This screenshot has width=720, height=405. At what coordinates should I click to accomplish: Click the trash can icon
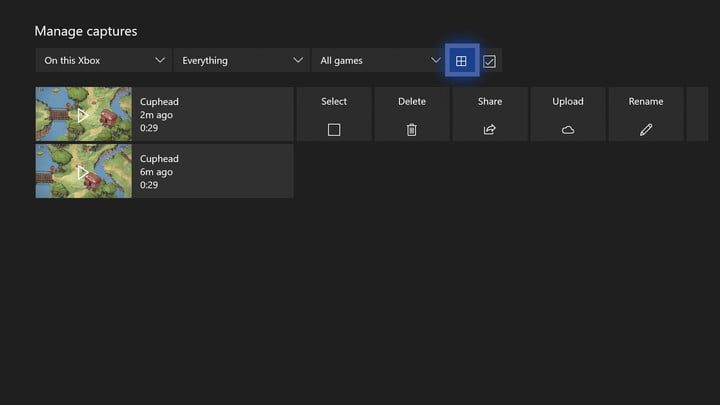(x=412, y=130)
